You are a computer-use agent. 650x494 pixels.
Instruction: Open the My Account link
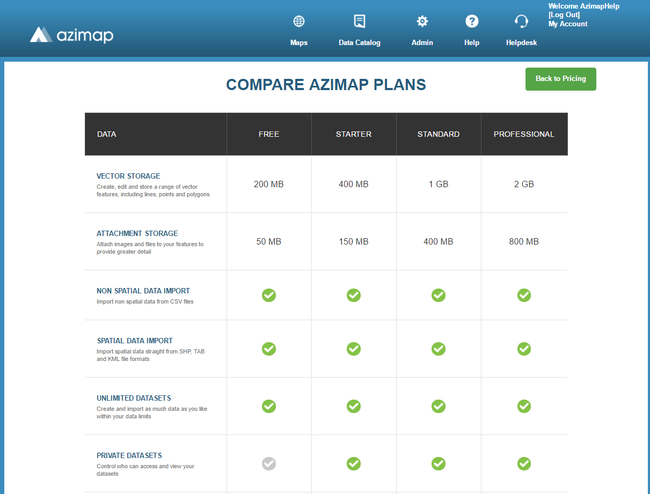point(568,24)
